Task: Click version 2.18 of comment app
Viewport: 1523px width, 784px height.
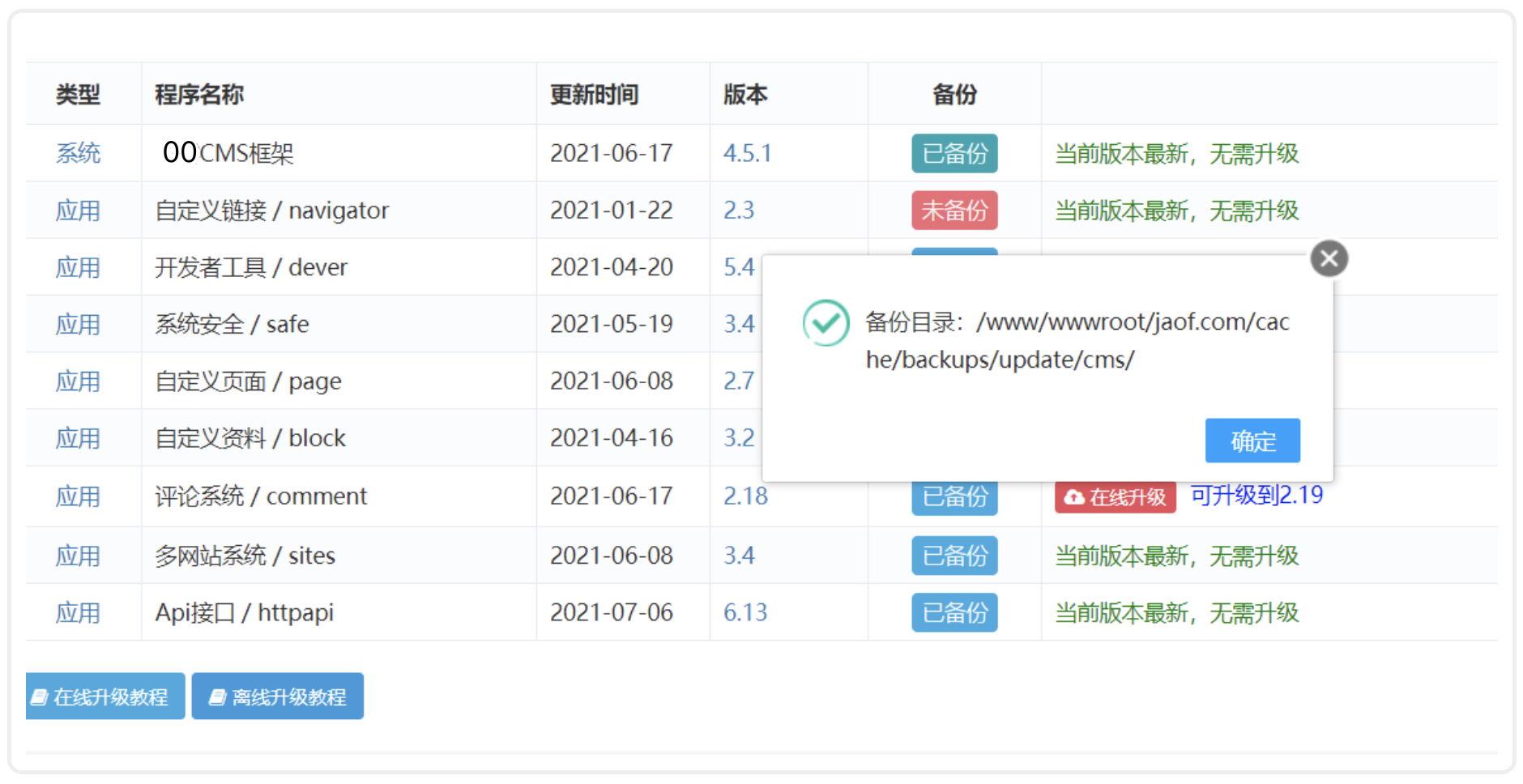Action: point(745,496)
